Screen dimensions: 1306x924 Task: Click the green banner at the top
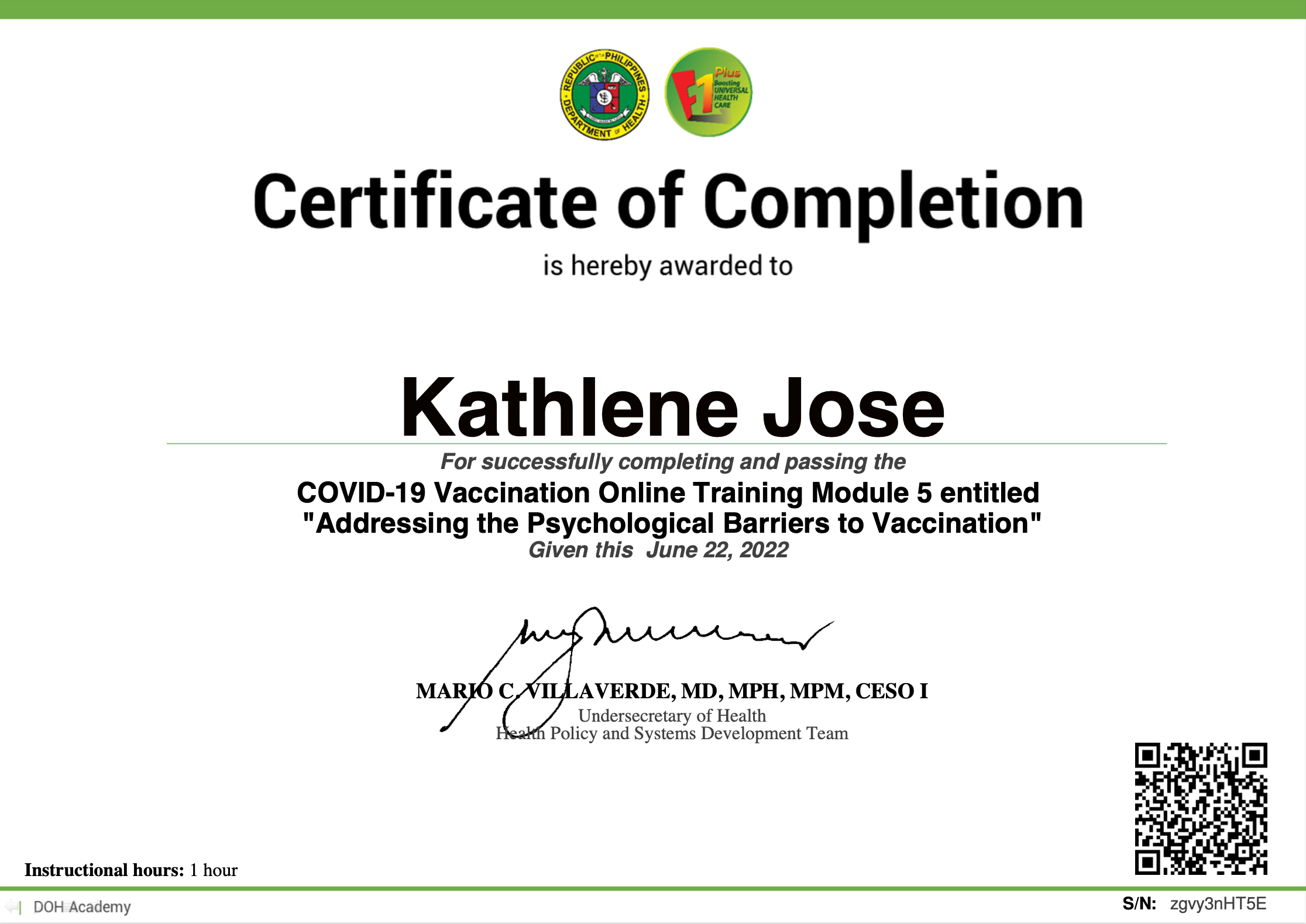coord(653,9)
